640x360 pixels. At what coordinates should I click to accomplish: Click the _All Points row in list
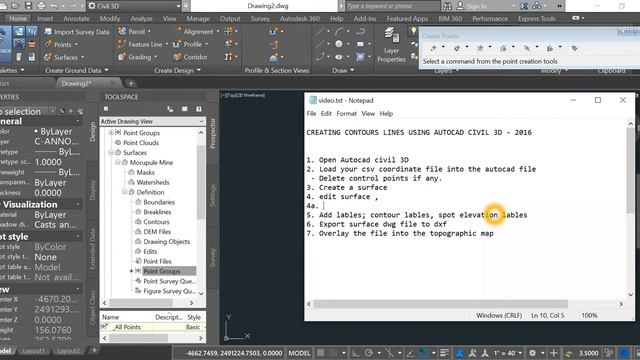pos(152,327)
